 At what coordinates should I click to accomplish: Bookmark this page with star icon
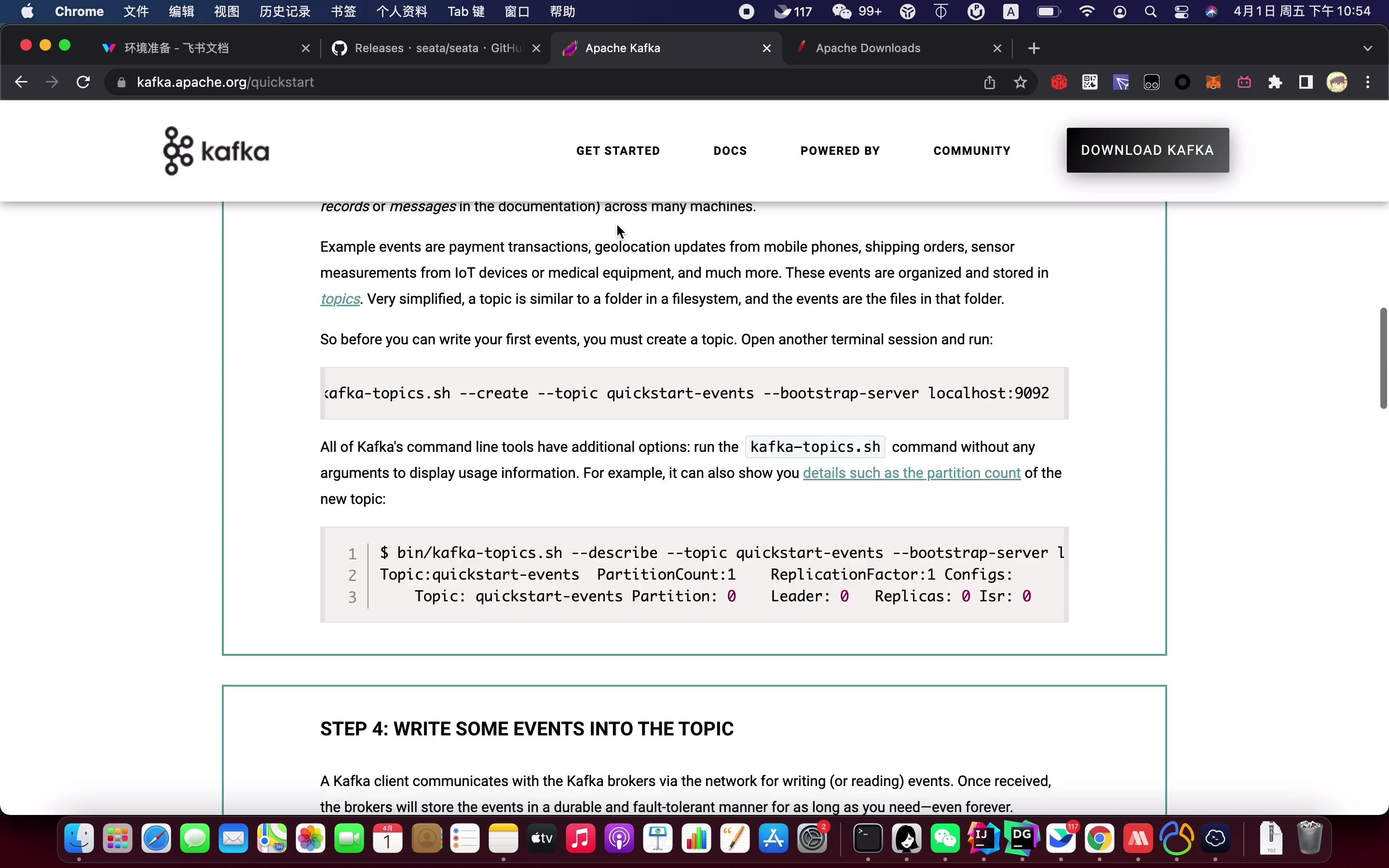point(1020,82)
